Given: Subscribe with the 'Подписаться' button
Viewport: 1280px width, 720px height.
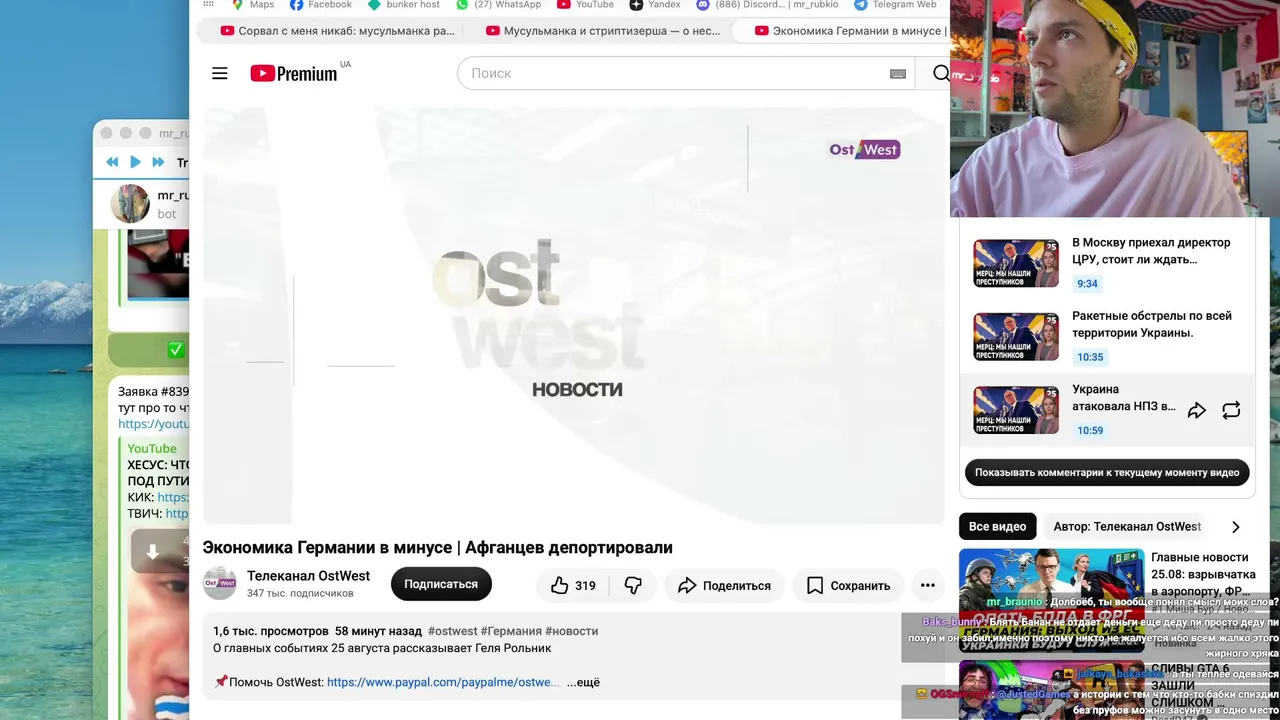Looking at the screenshot, I should [x=441, y=584].
